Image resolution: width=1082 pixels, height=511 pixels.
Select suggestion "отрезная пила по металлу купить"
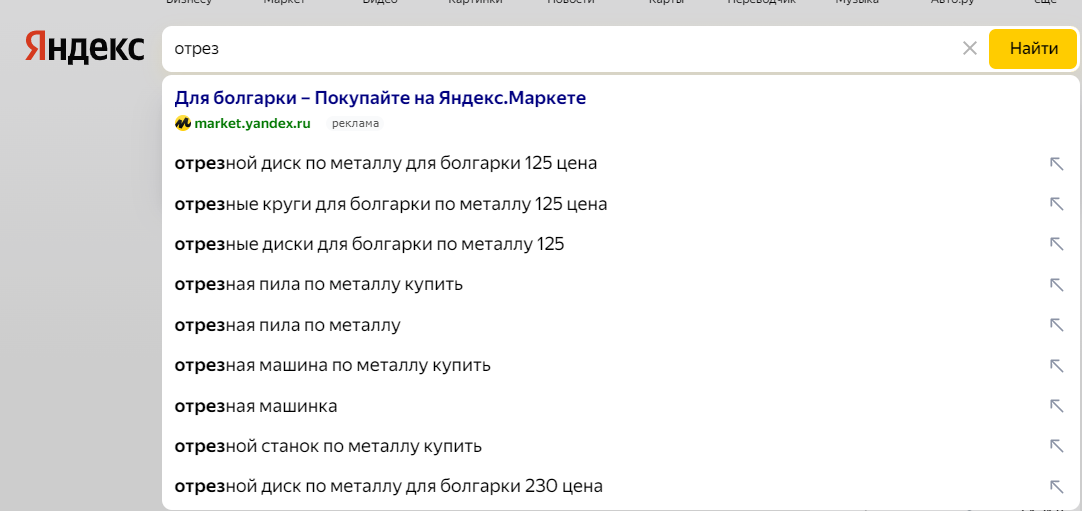pos(620,284)
